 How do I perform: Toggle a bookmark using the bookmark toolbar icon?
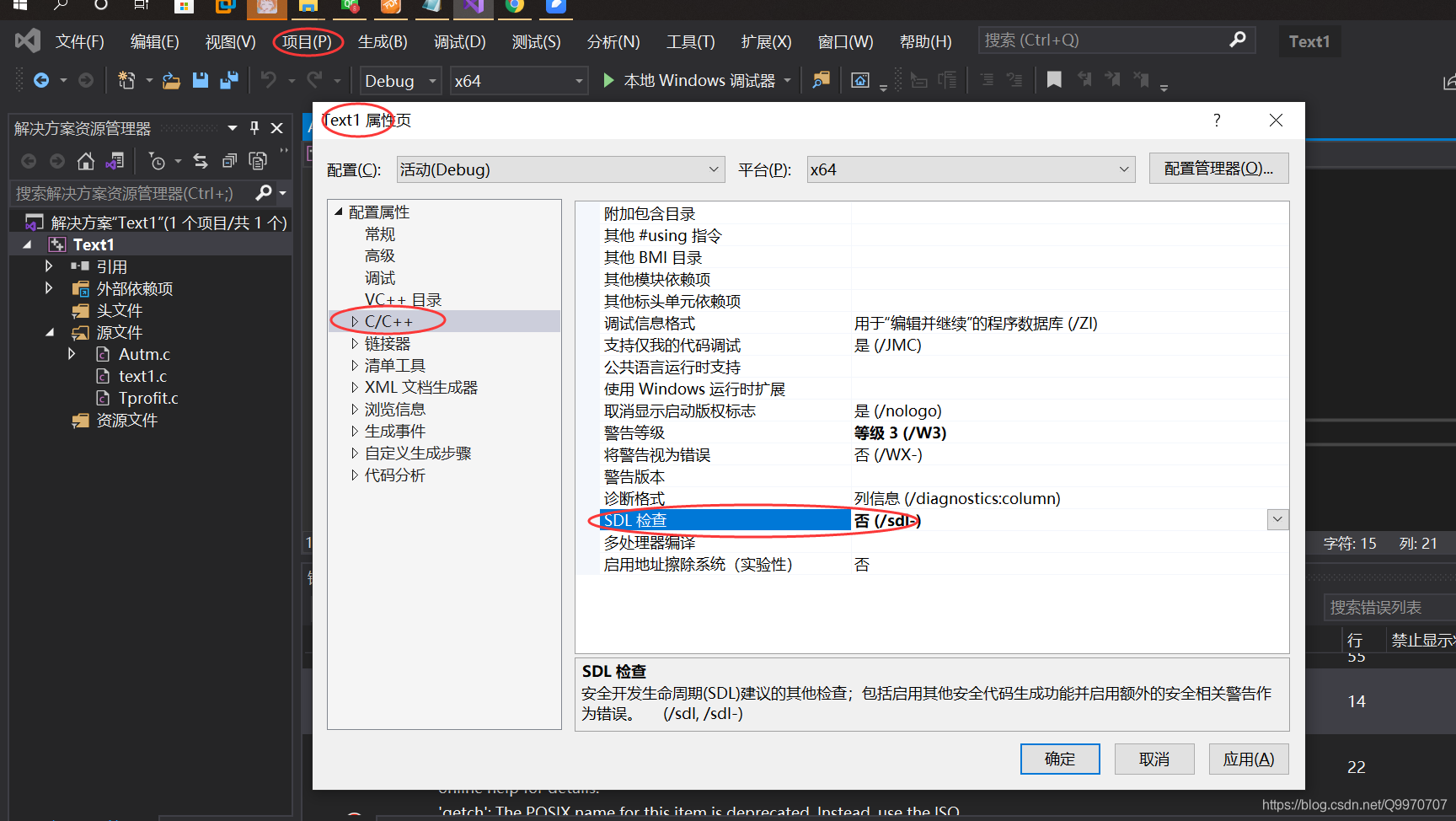tap(1053, 79)
